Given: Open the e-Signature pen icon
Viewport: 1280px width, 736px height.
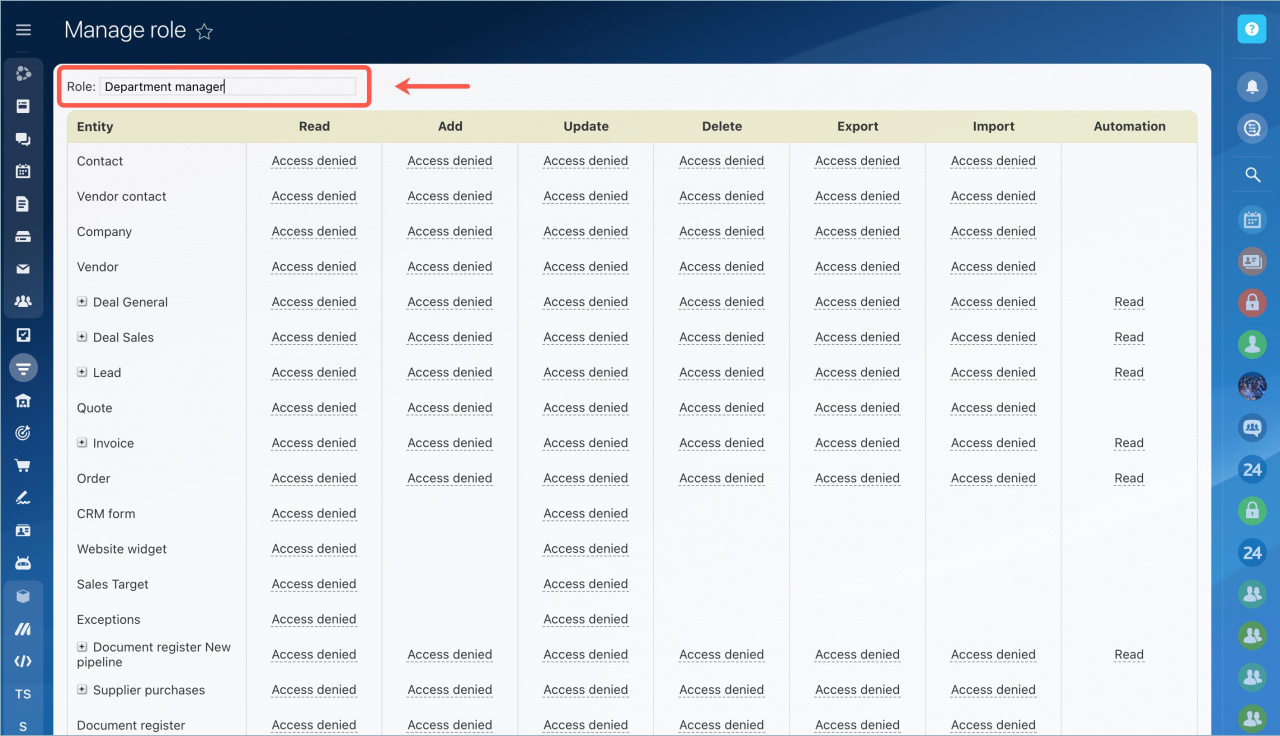Looking at the screenshot, I should click(23, 497).
